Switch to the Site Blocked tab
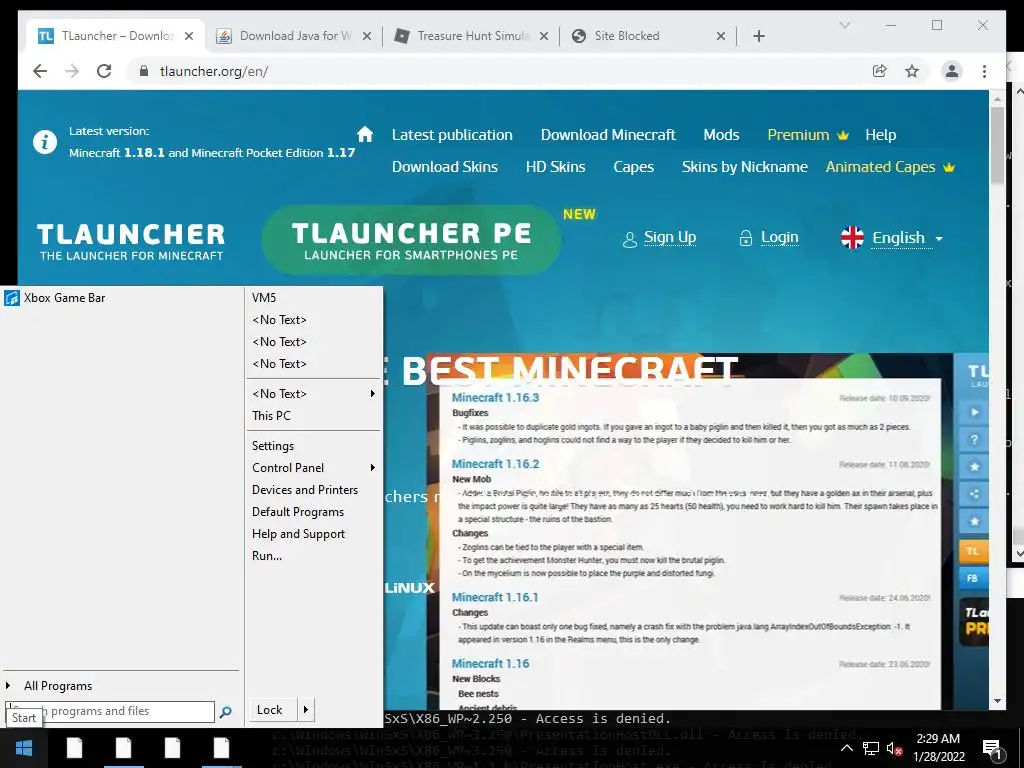Image resolution: width=1024 pixels, height=768 pixels. click(647, 36)
